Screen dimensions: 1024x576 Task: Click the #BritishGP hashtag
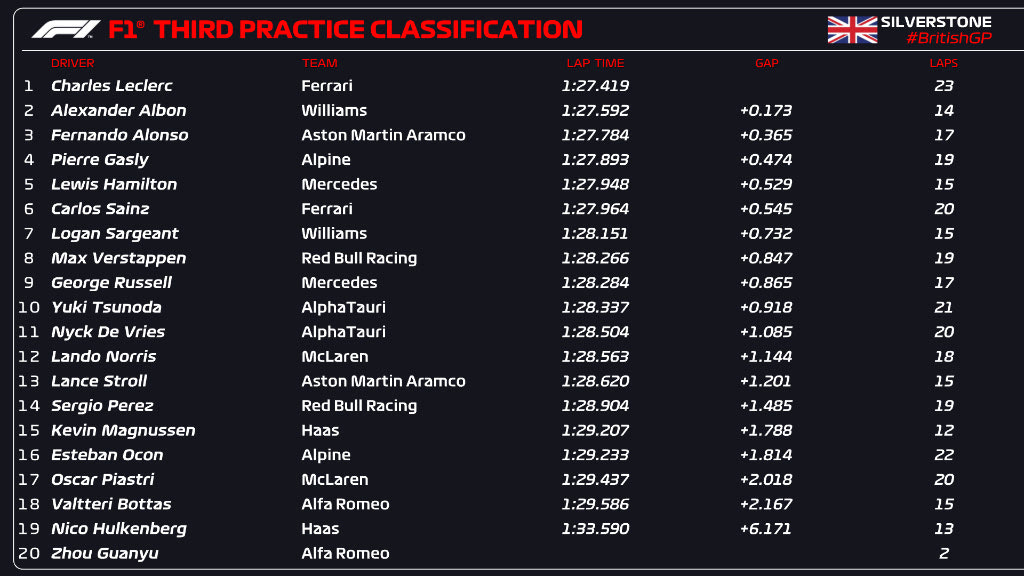(948, 38)
